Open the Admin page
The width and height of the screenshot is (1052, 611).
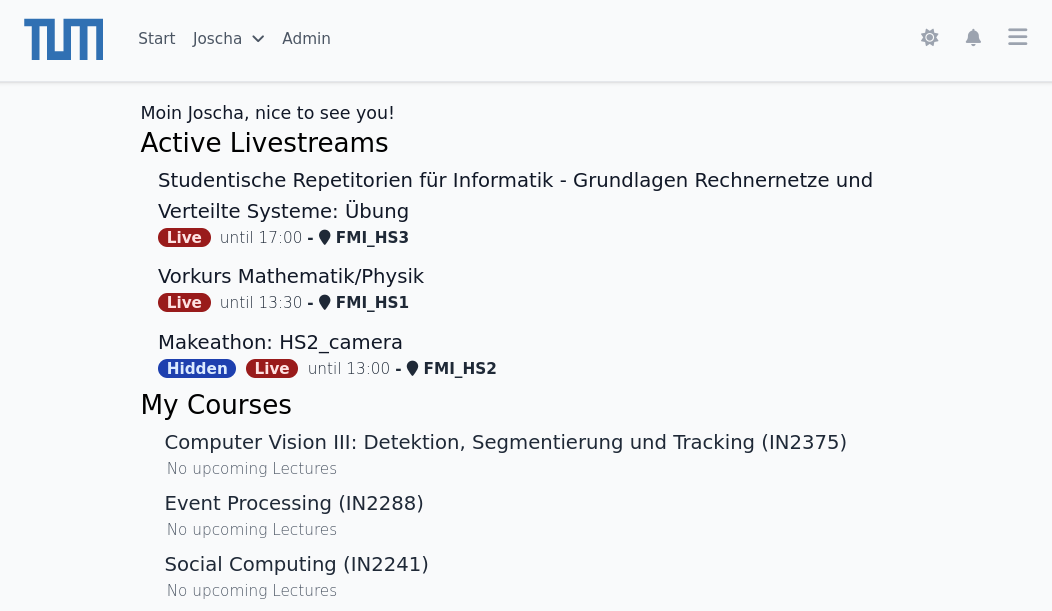[x=306, y=39]
